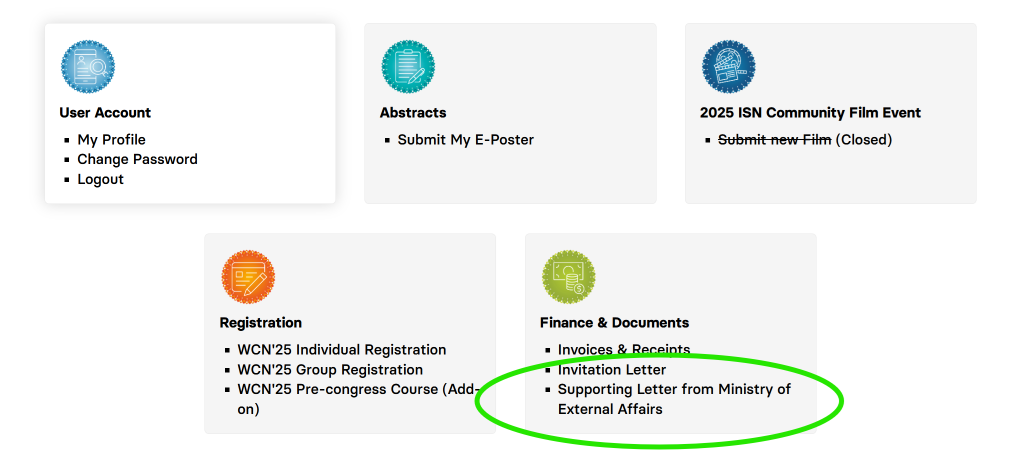Select Change Password
Viewport: 1024px width, 454px height.
137,160
